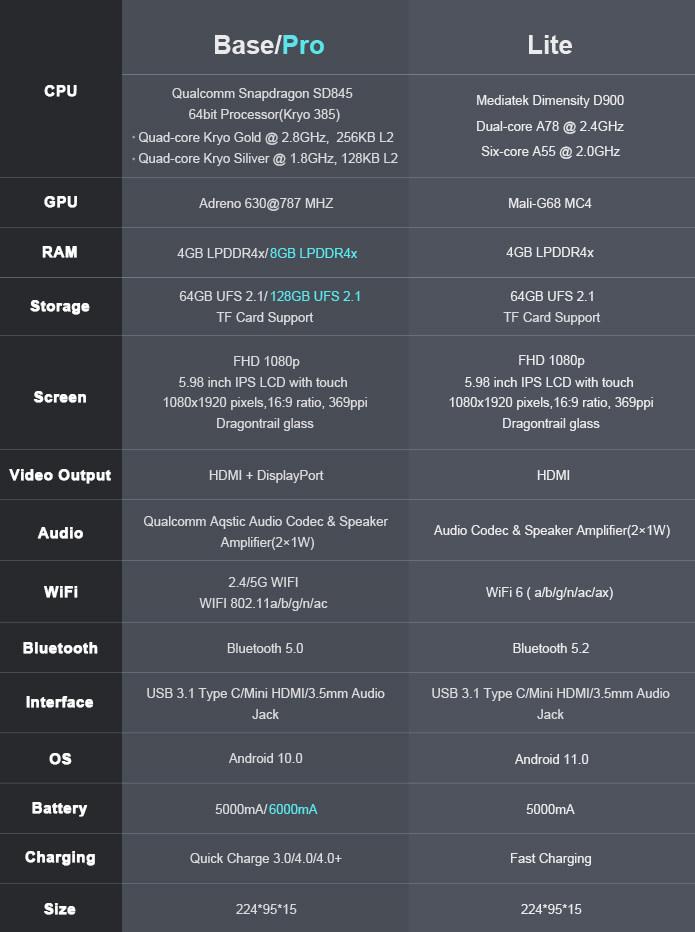Screen dimensions: 695x932
Task: Click the Bluetooth 5.2 cell
Action: point(550,648)
